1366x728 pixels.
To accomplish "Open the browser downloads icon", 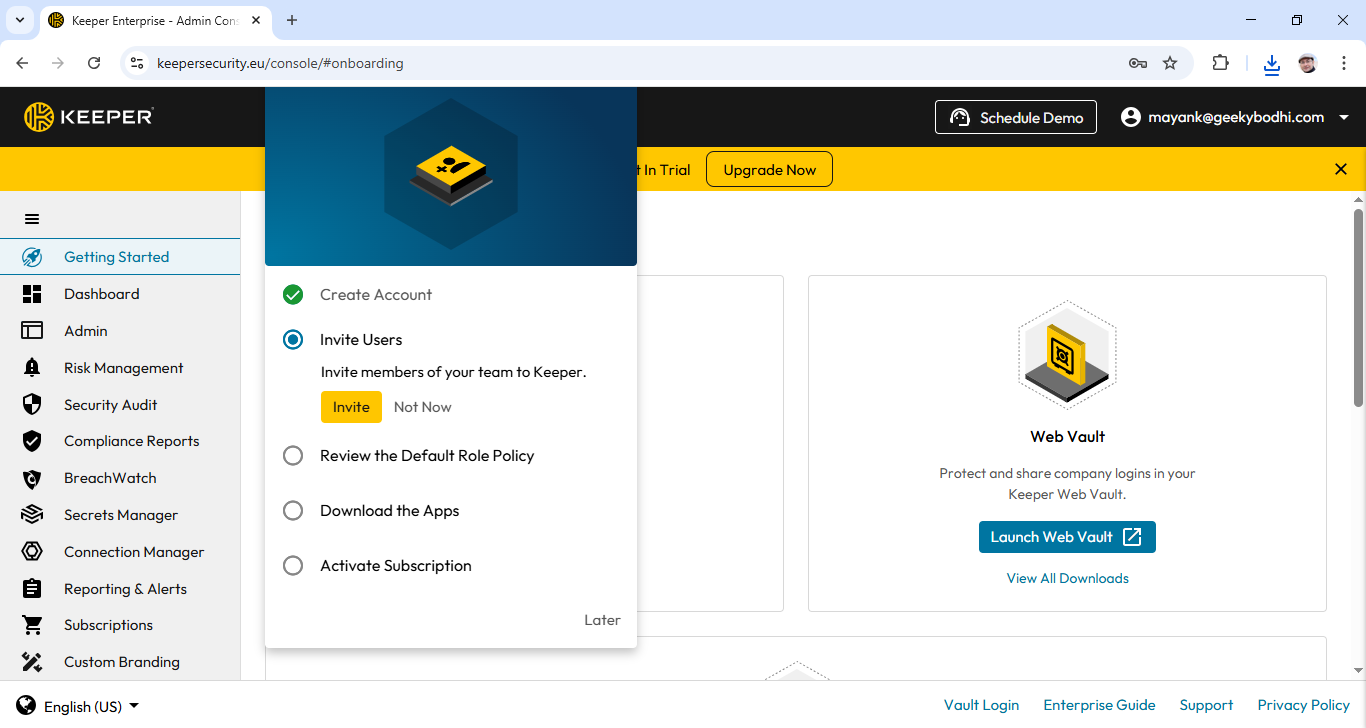I will (x=1271, y=64).
